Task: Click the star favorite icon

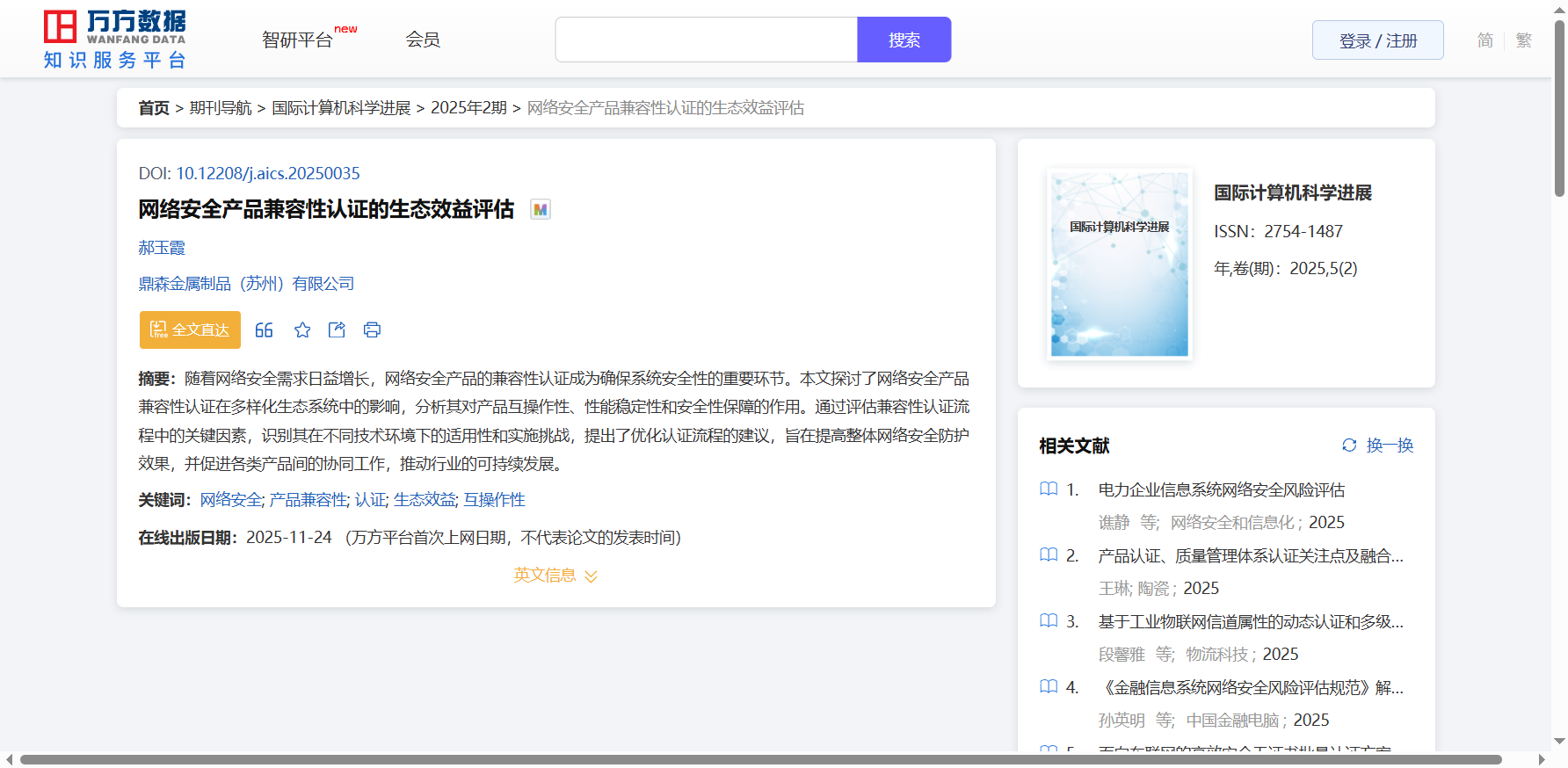Action: tap(302, 330)
